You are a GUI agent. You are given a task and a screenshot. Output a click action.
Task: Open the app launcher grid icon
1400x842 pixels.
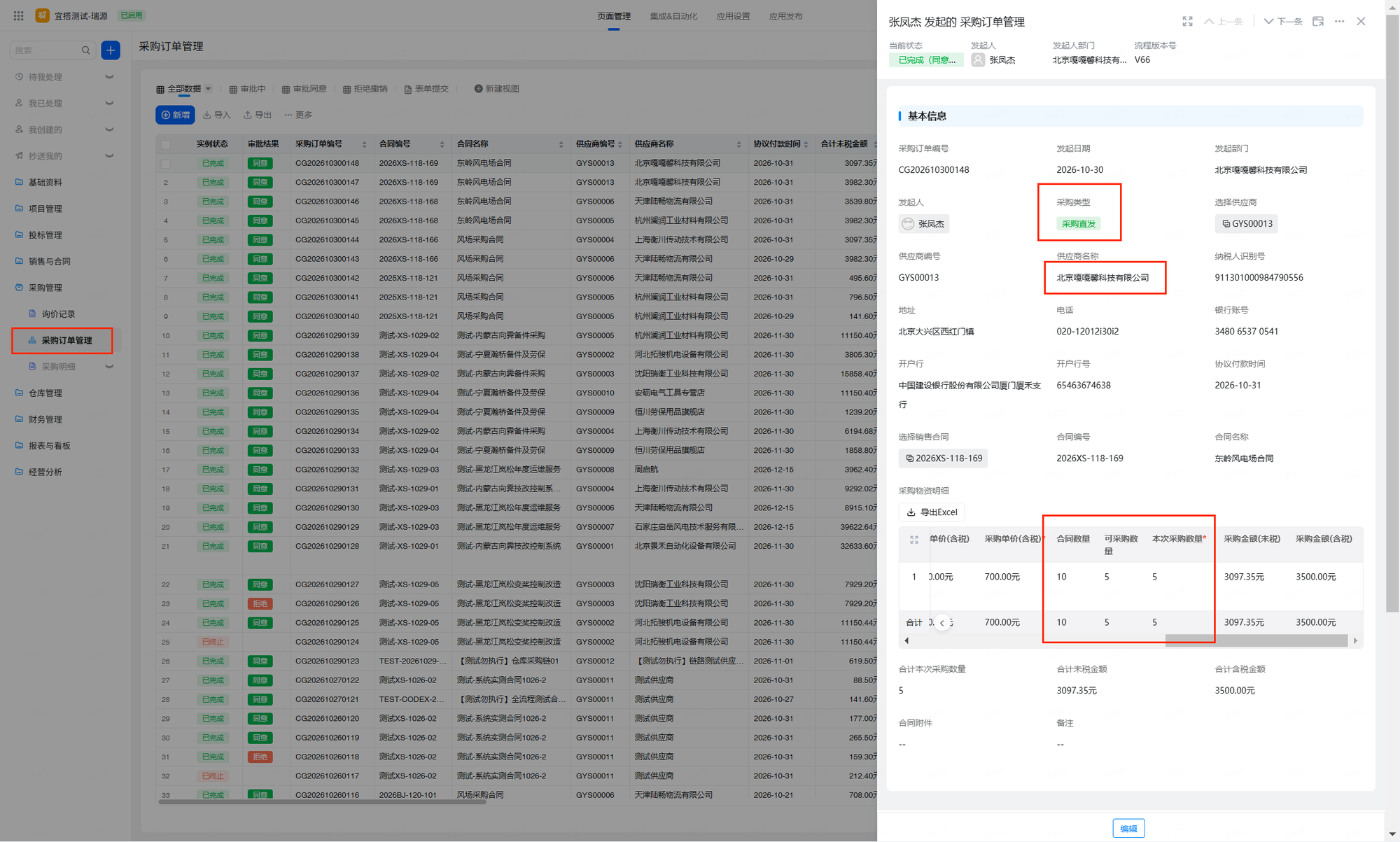click(x=19, y=15)
